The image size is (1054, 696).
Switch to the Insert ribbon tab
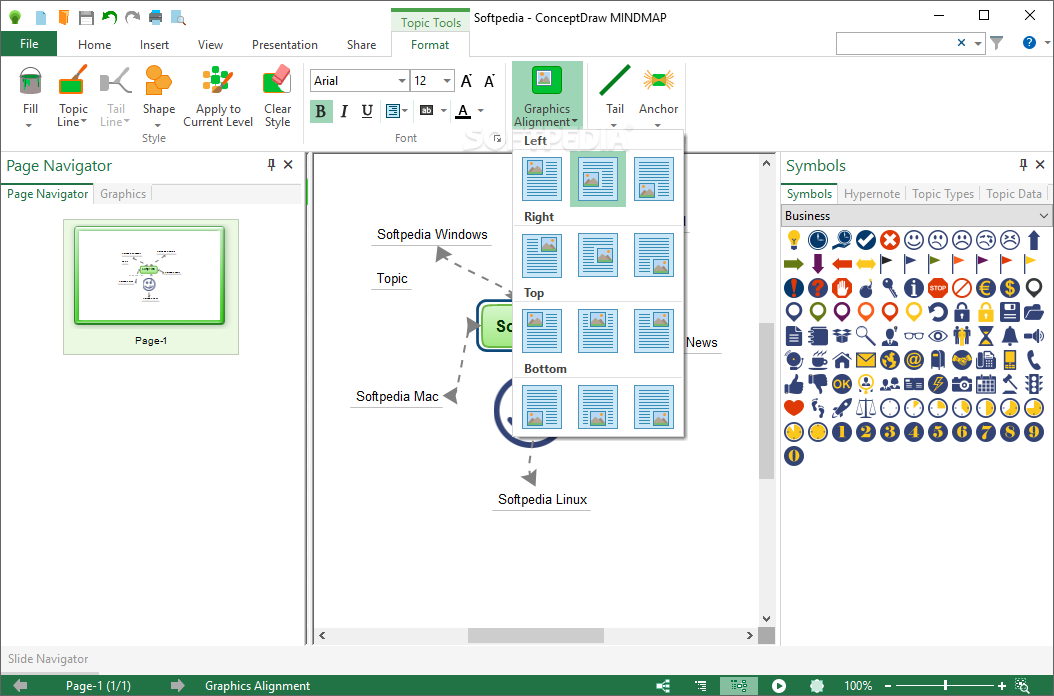point(154,44)
